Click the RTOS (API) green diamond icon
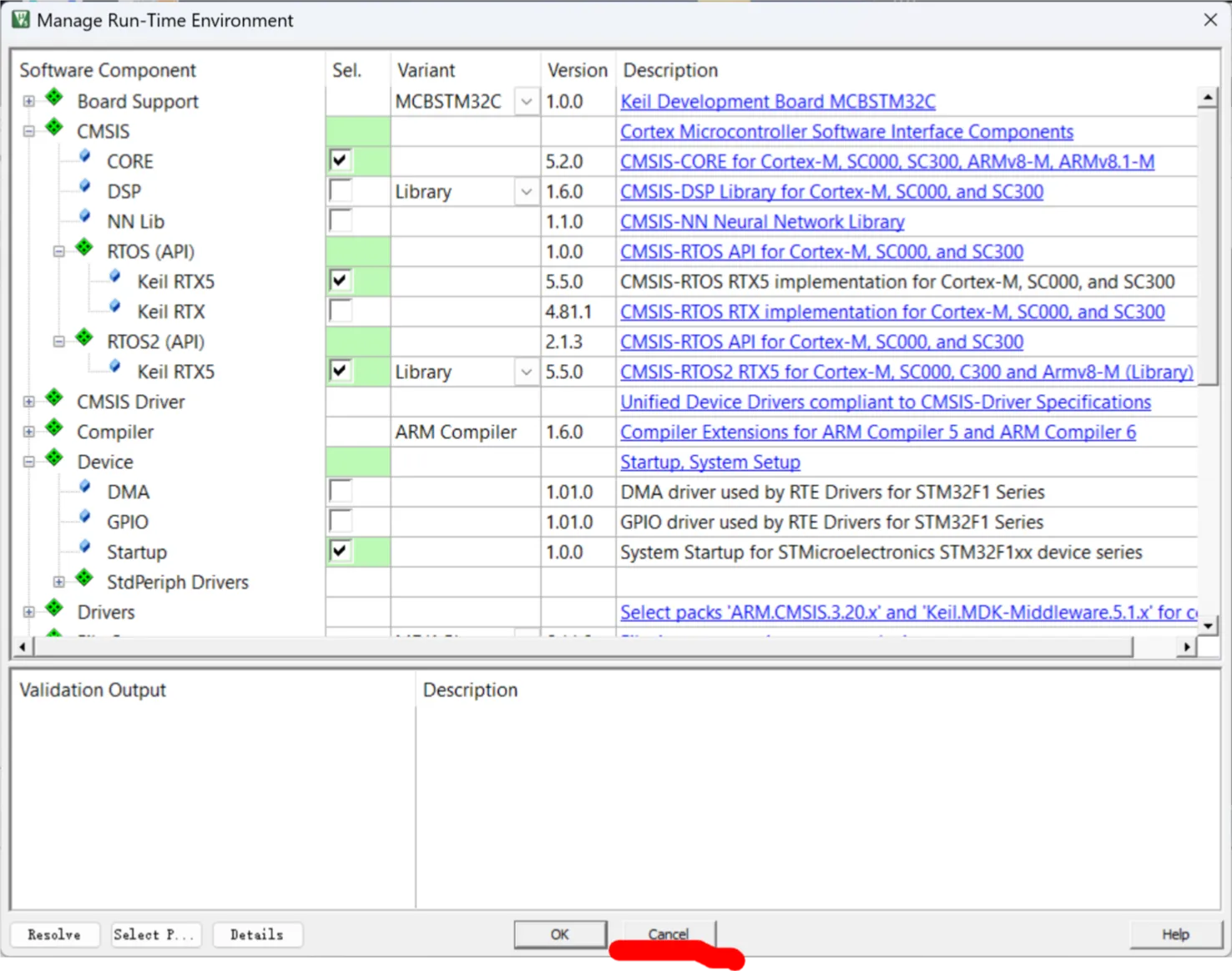 click(84, 248)
